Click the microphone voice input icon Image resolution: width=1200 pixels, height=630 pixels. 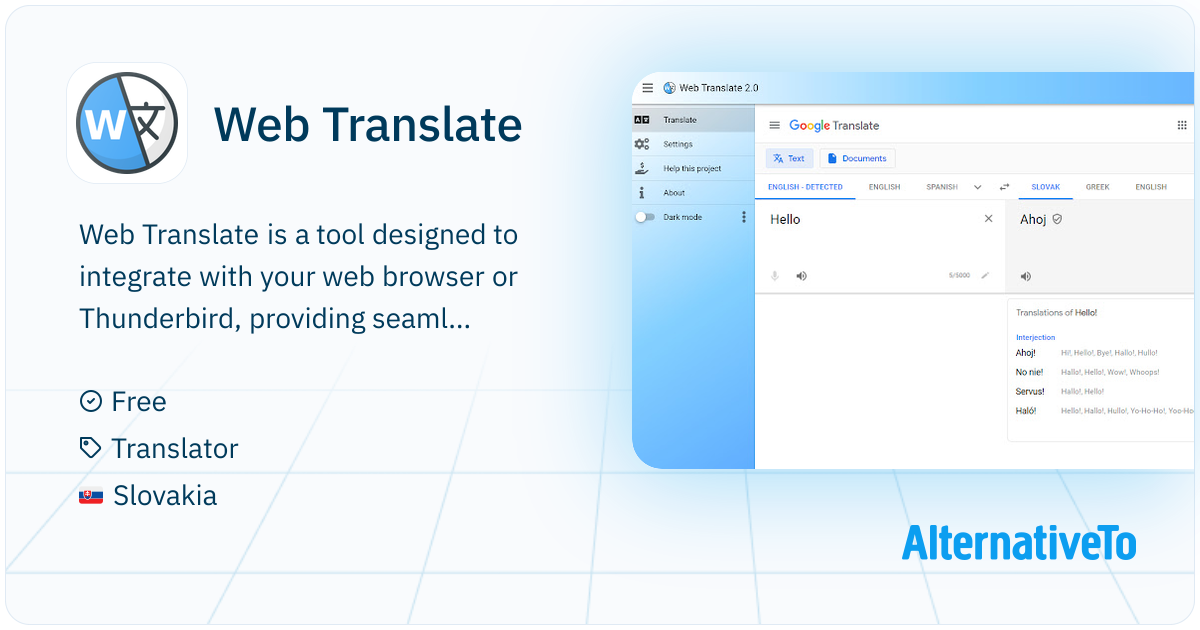pos(775,276)
